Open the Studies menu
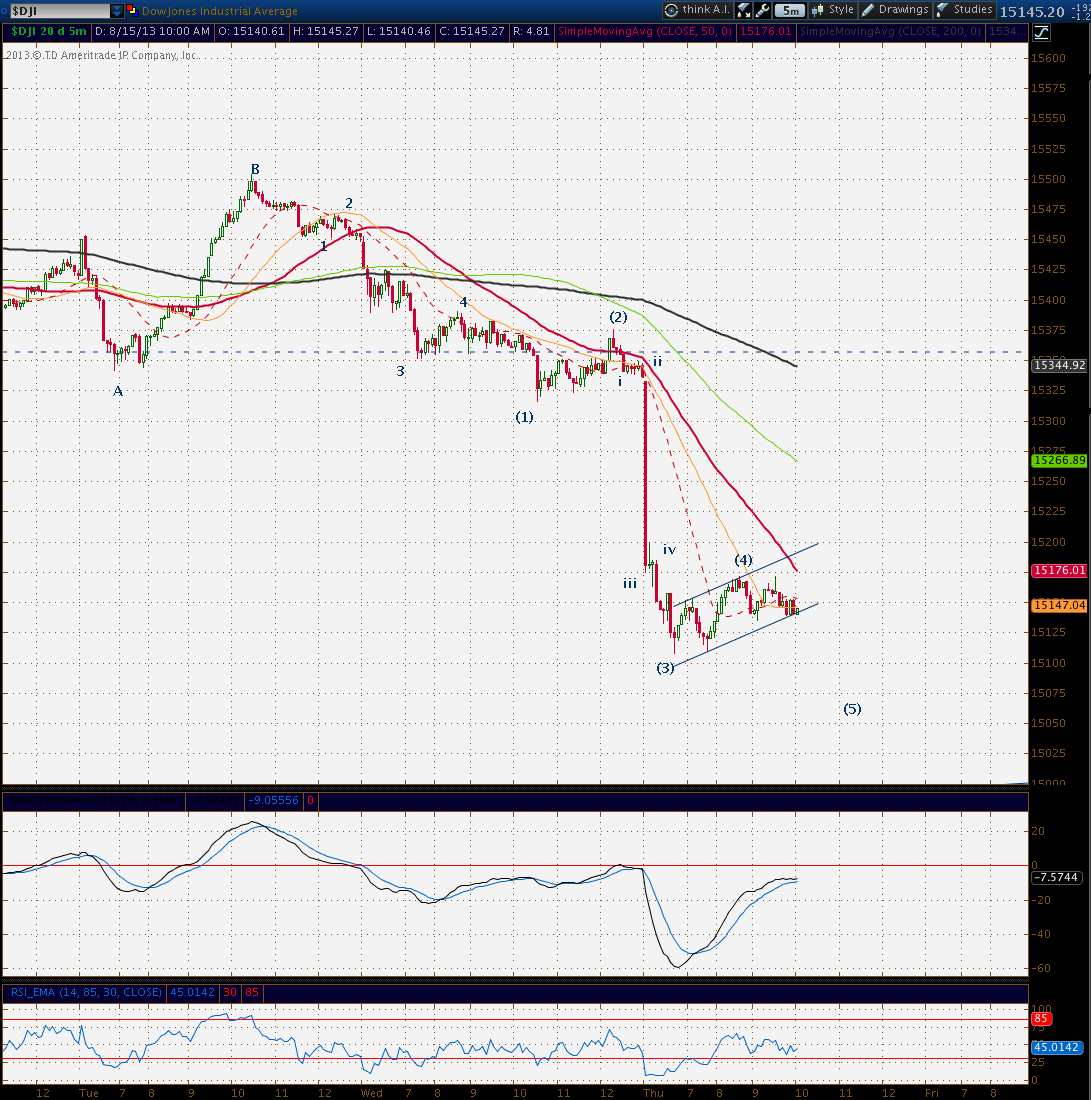This screenshot has width=1091, height=1100. [965, 10]
